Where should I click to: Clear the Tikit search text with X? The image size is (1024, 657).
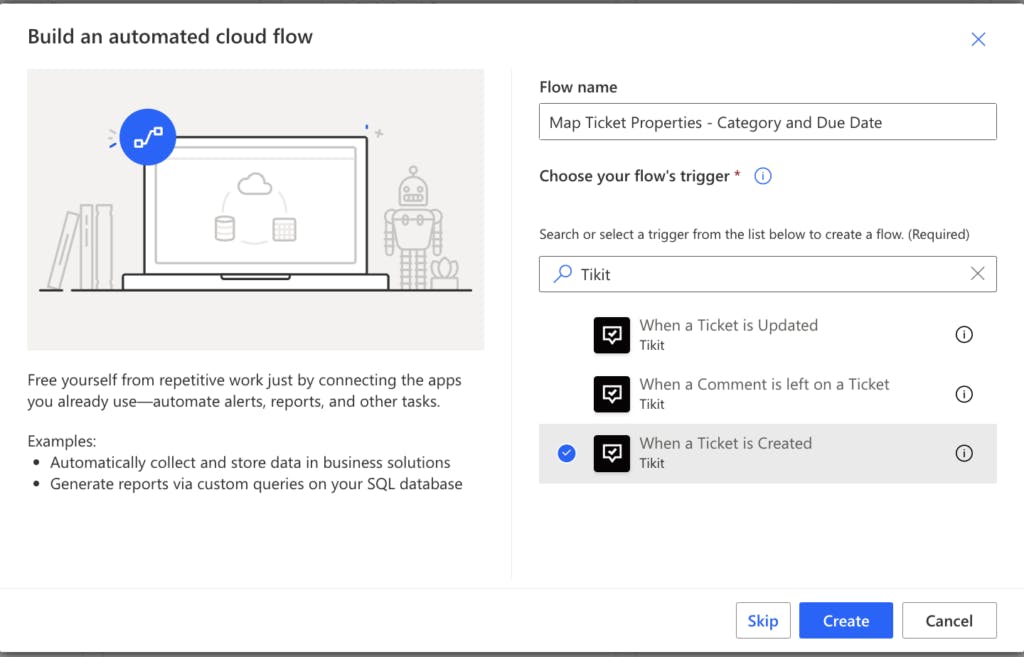pos(977,274)
